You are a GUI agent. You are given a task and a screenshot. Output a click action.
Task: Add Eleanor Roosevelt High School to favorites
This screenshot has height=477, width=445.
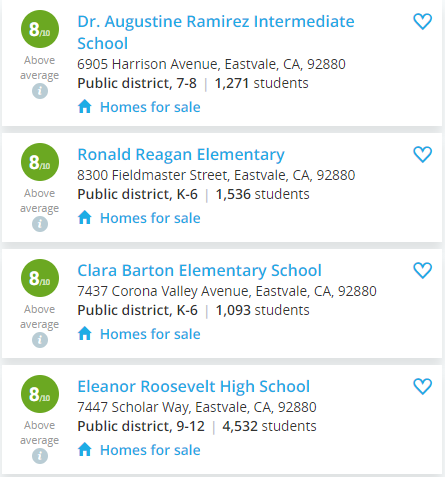click(423, 386)
